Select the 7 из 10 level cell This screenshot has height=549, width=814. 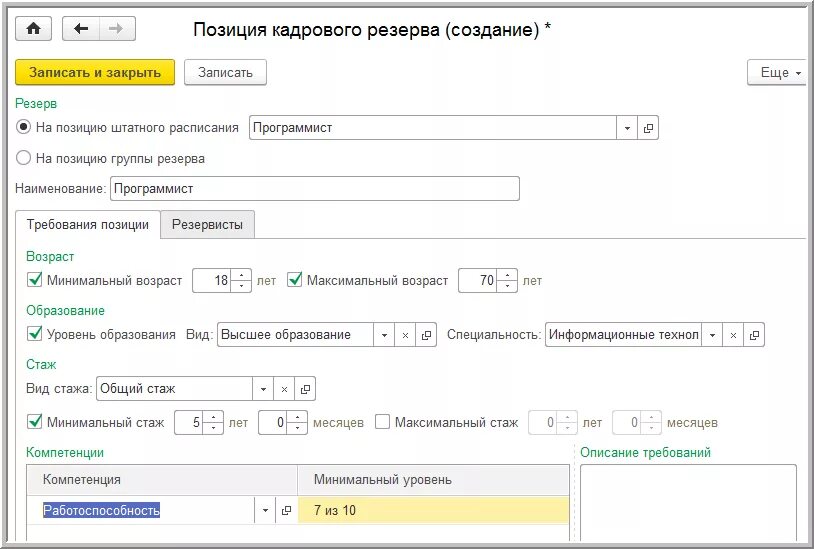(433, 511)
